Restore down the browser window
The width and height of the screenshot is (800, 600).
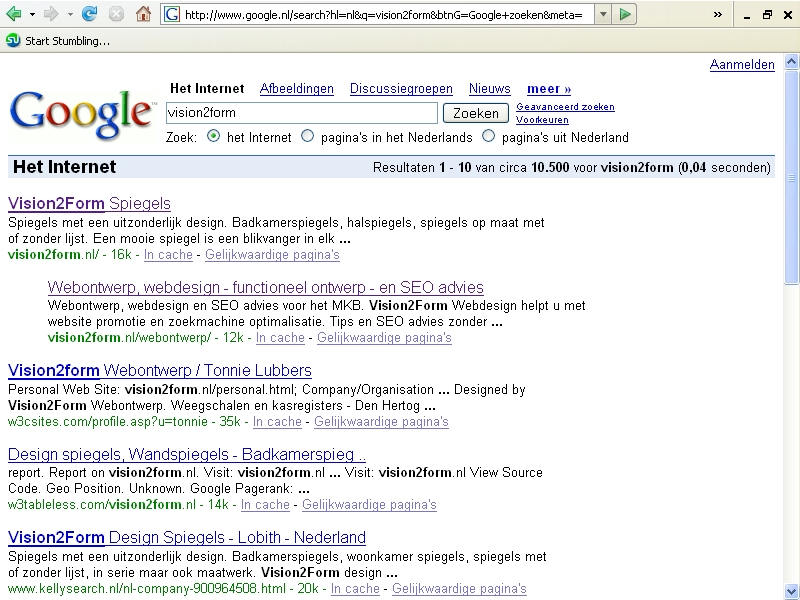[767, 15]
